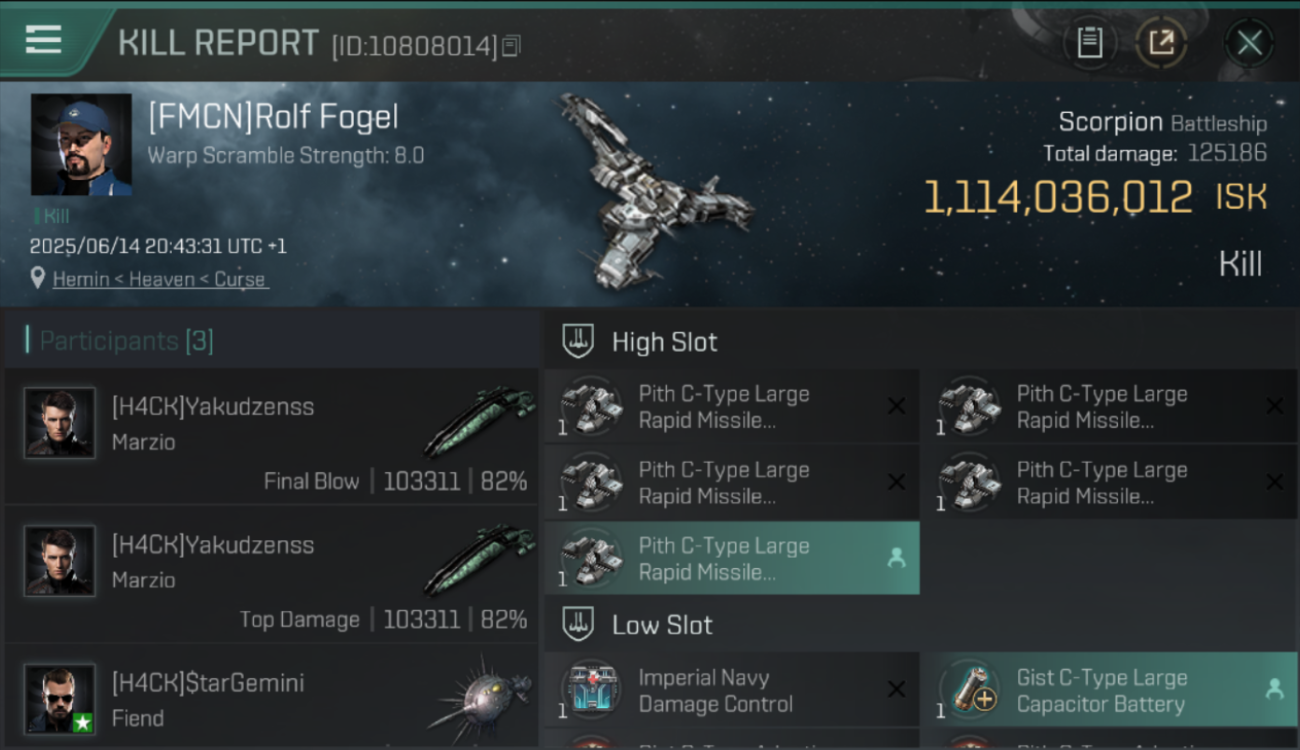Click the highlighted Pith C-Type Rapid Missile launcher

(732, 558)
